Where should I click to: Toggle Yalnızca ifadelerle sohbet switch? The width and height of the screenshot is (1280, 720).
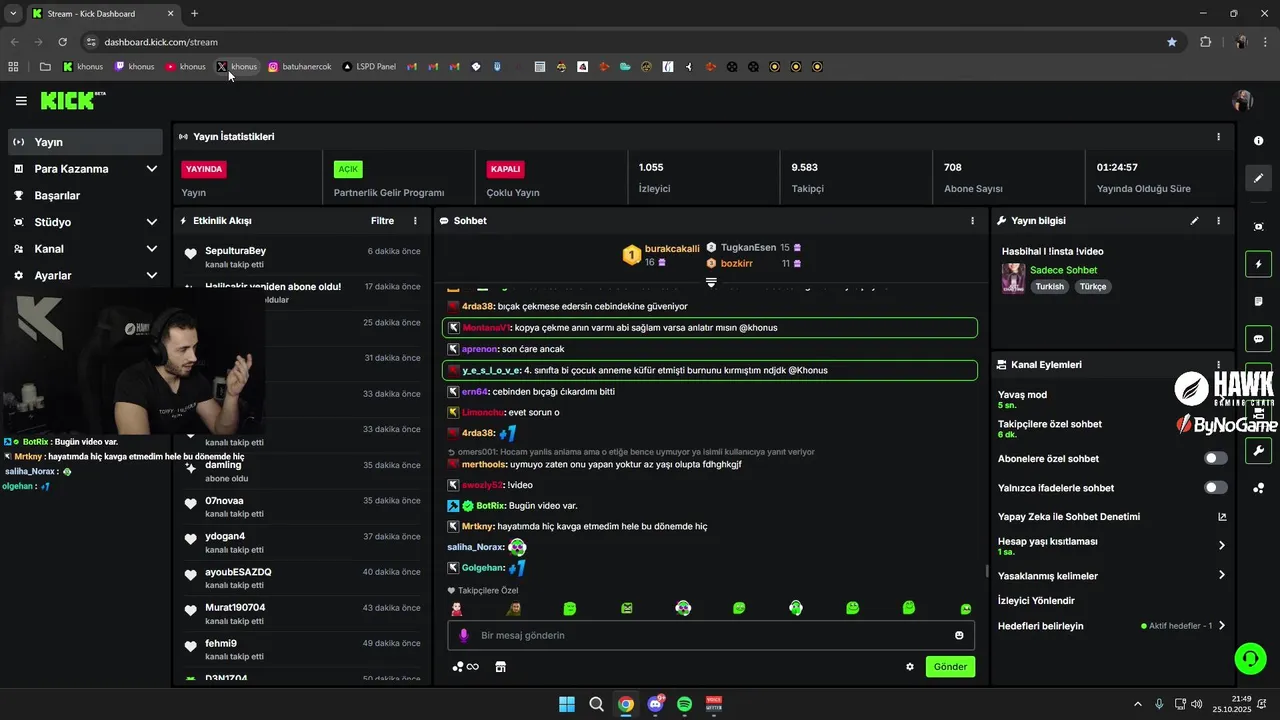[x=1215, y=487]
